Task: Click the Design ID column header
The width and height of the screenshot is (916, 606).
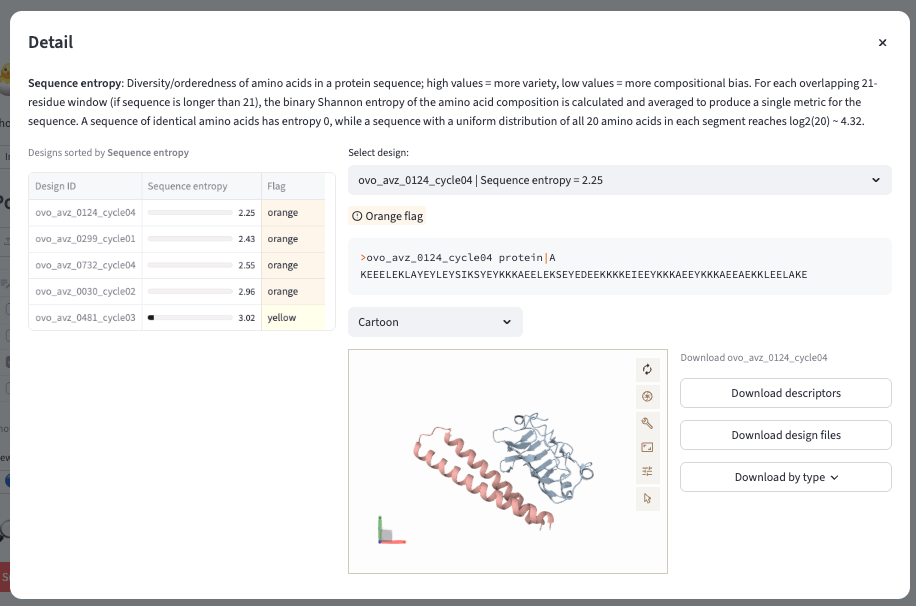Action: 55,186
